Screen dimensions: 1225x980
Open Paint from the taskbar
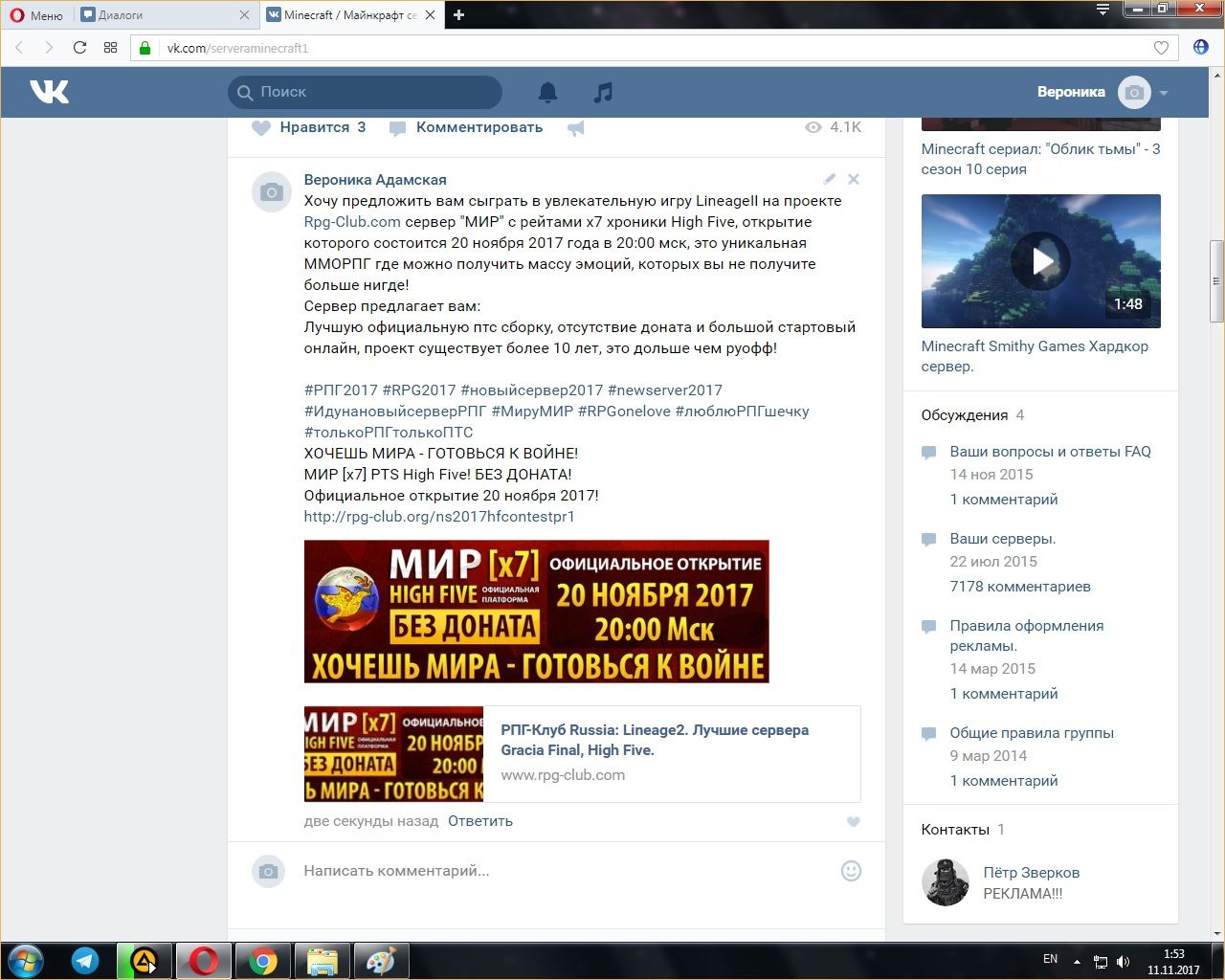pos(382,961)
